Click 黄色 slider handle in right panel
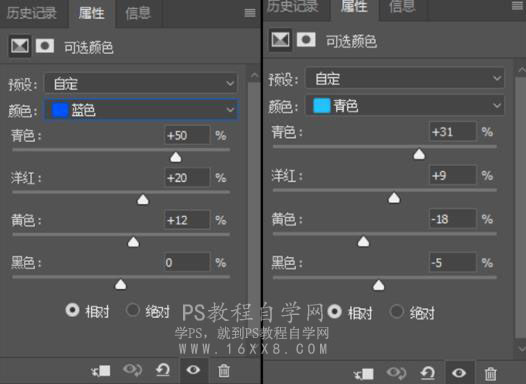The height and width of the screenshot is (384, 526). click(x=363, y=241)
